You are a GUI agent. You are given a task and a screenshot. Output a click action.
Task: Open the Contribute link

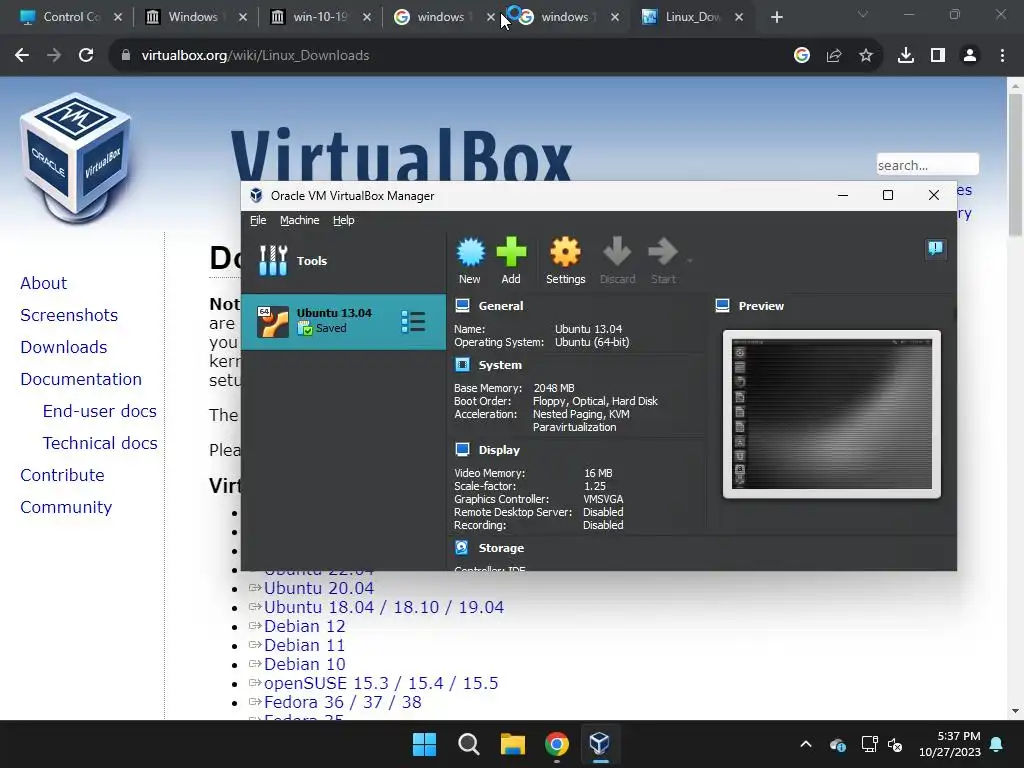point(62,475)
